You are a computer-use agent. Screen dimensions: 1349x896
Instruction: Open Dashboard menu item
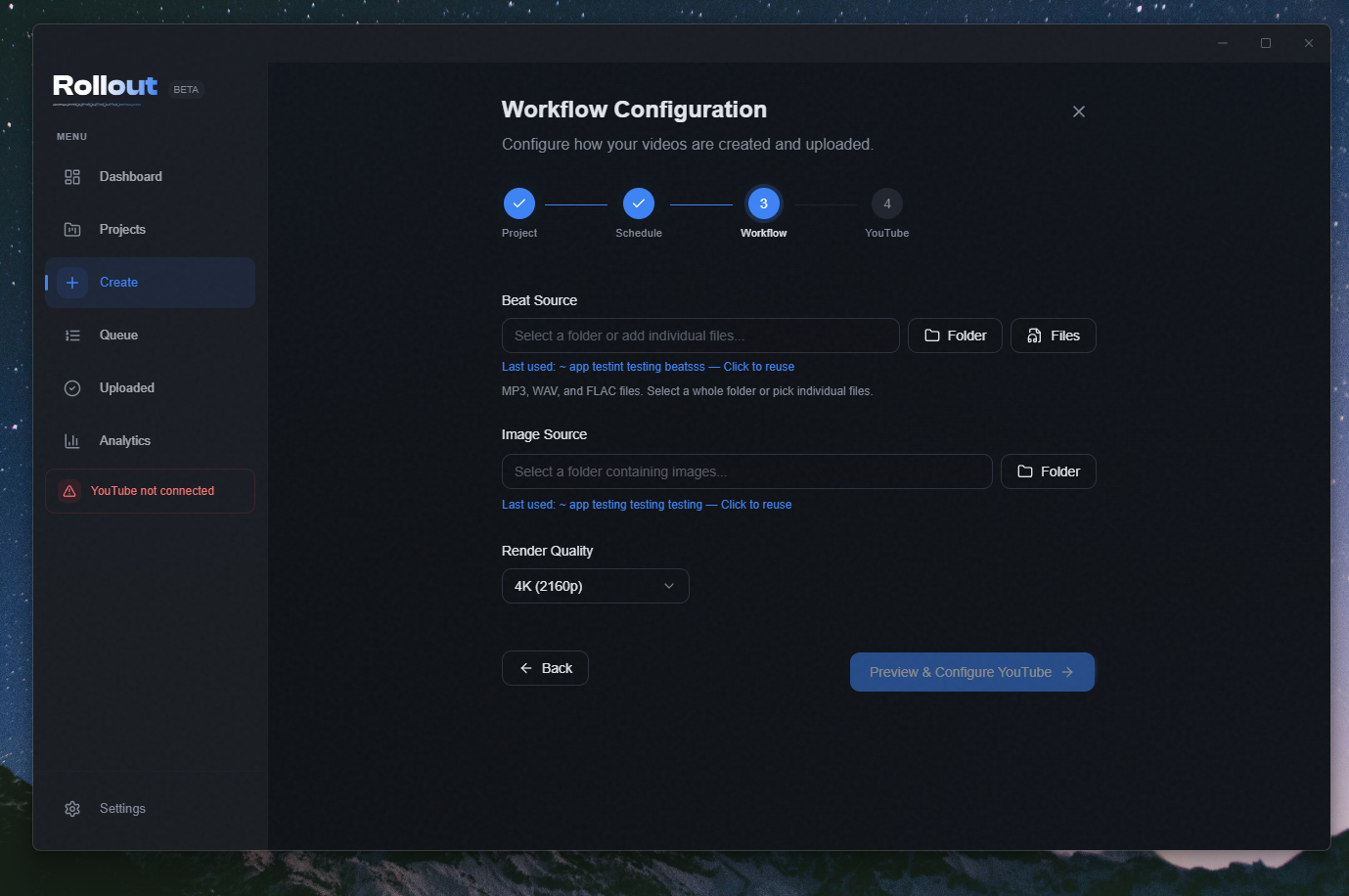151,177
